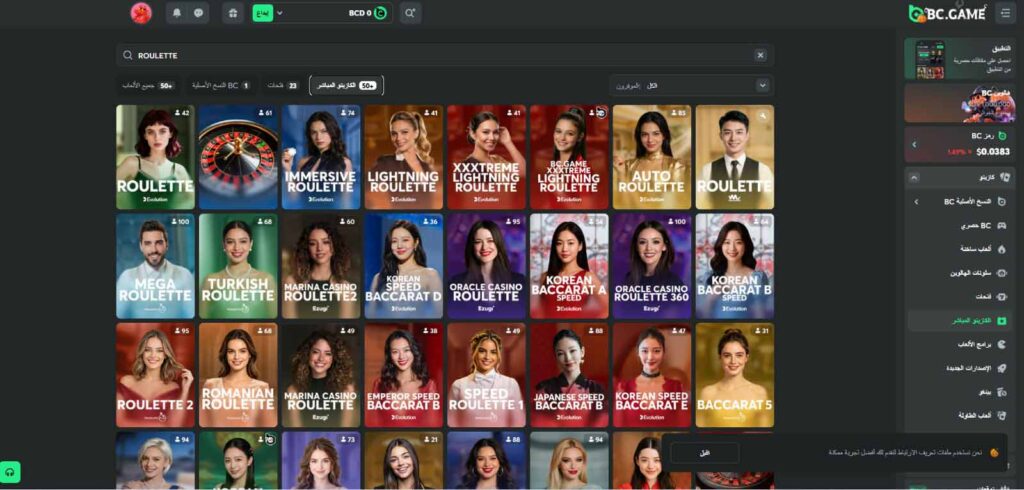Select the live casino 50+ tab
This screenshot has width=1024, height=490.
tap(346, 86)
